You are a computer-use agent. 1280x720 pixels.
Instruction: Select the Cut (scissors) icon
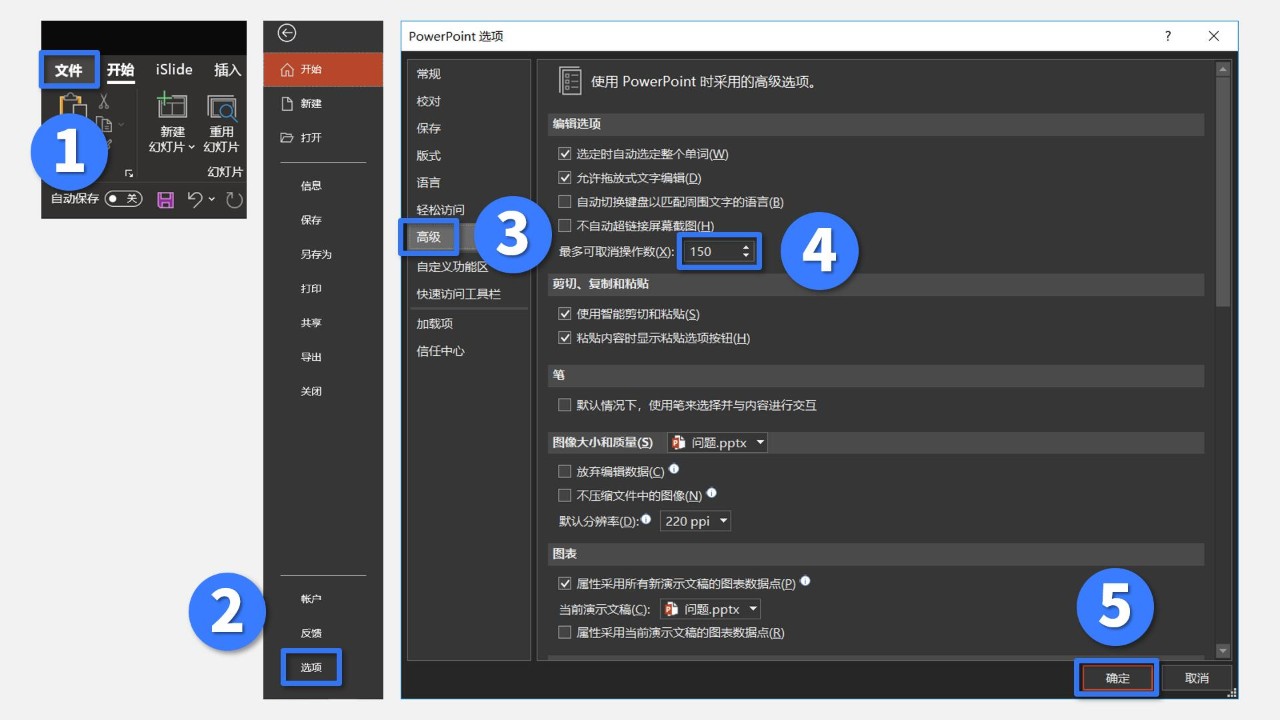click(103, 102)
